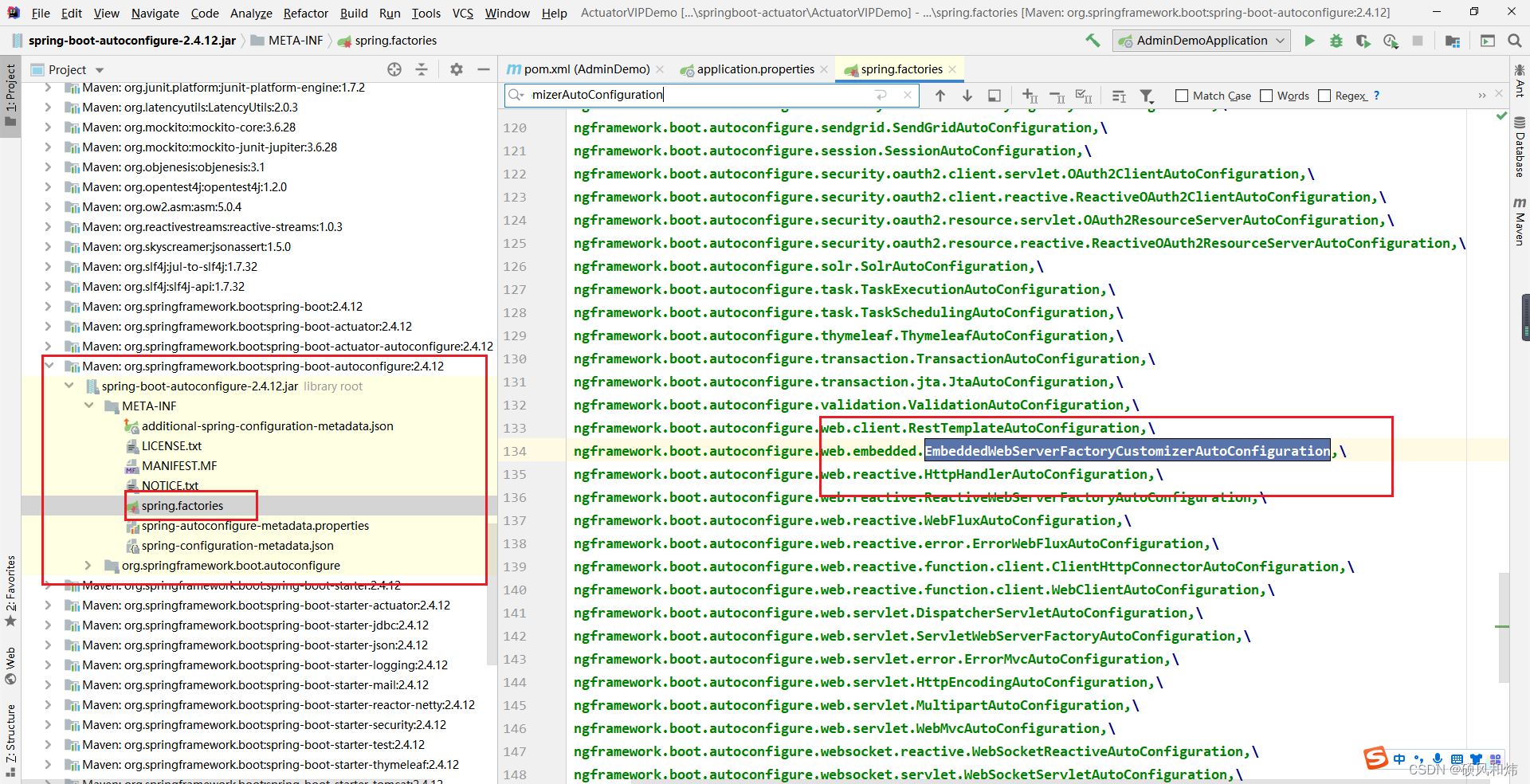1530x784 pixels.
Task: Clear the search field text
Action: tap(907, 95)
